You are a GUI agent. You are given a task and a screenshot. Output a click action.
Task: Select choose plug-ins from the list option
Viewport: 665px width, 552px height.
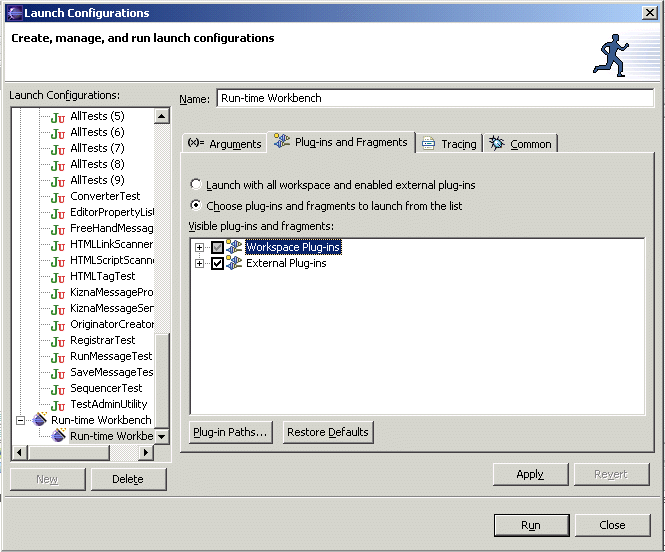[196, 205]
